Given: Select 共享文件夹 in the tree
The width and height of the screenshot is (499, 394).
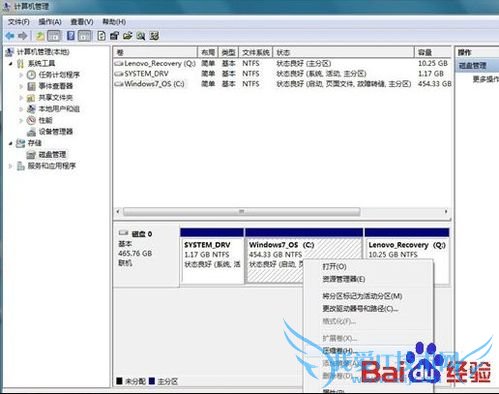Looking at the screenshot, I should [x=56, y=97].
